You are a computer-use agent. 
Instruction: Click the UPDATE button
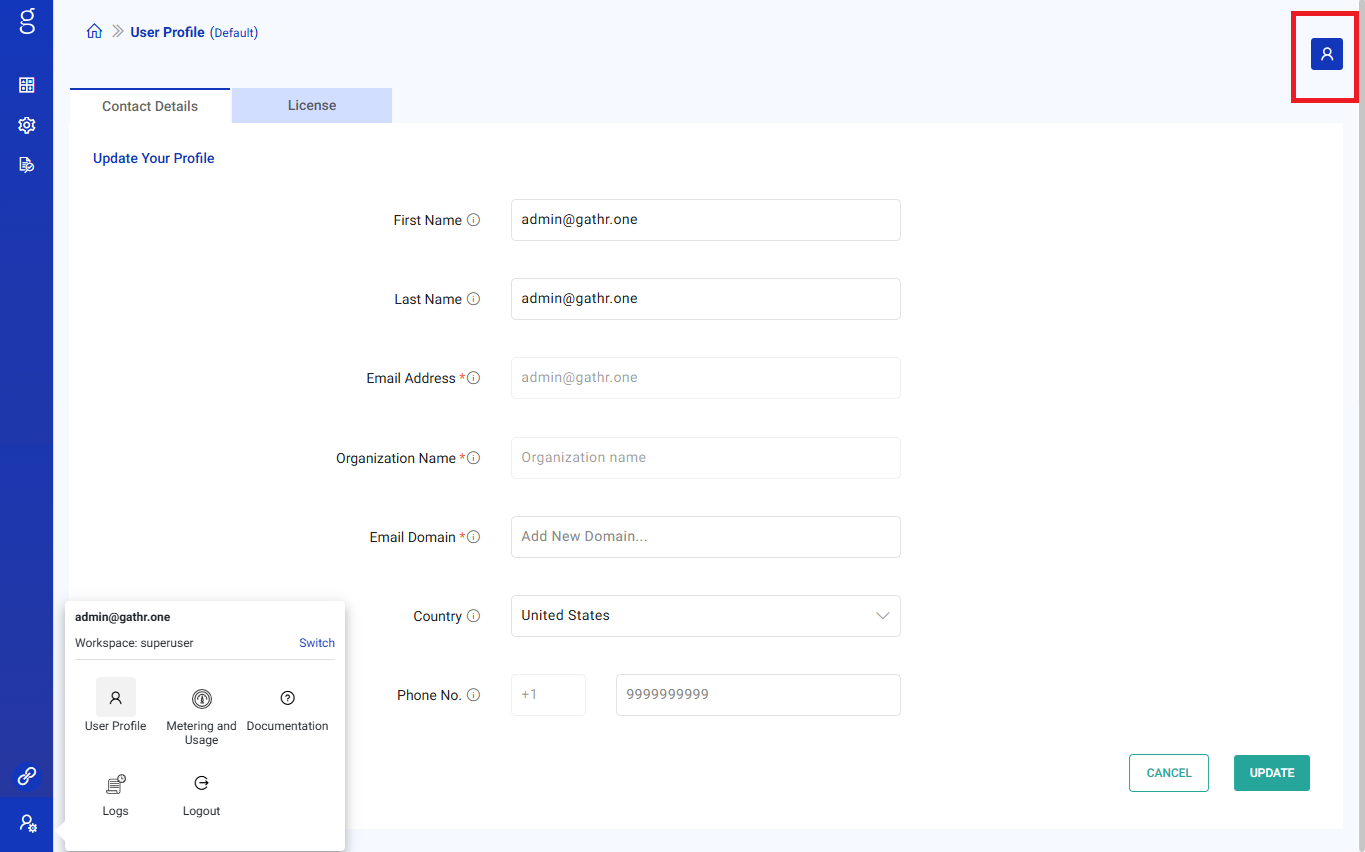1271,773
